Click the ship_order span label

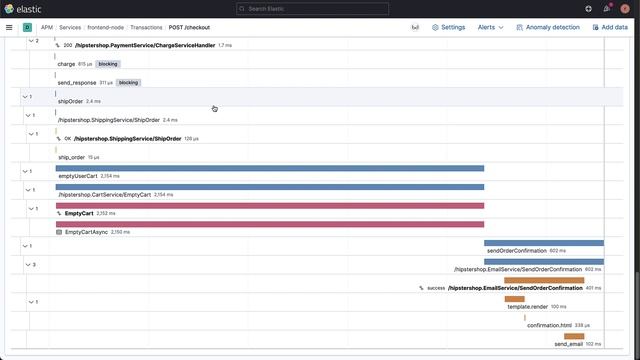click(x=71, y=158)
